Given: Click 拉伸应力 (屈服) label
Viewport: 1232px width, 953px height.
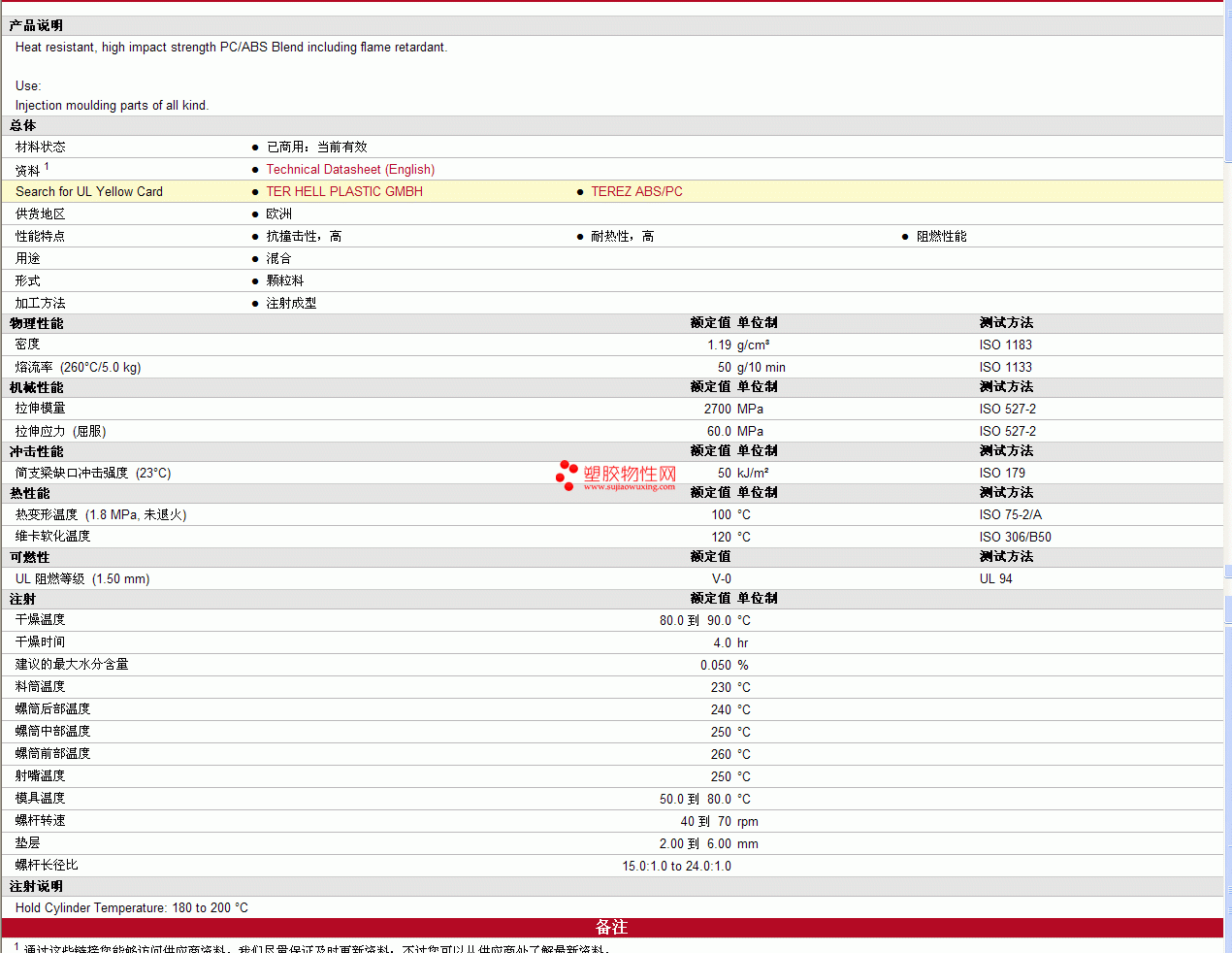Looking at the screenshot, I should pyautogui.click(x=60, y=432).
